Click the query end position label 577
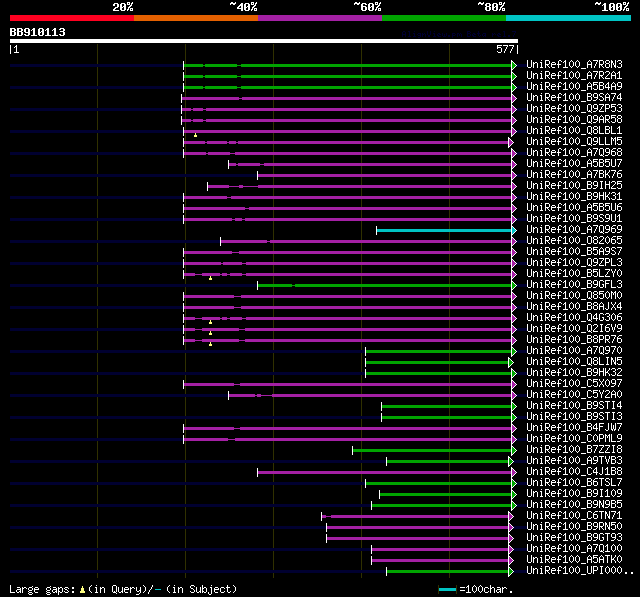The image size is (640, 597). (505, 49)
